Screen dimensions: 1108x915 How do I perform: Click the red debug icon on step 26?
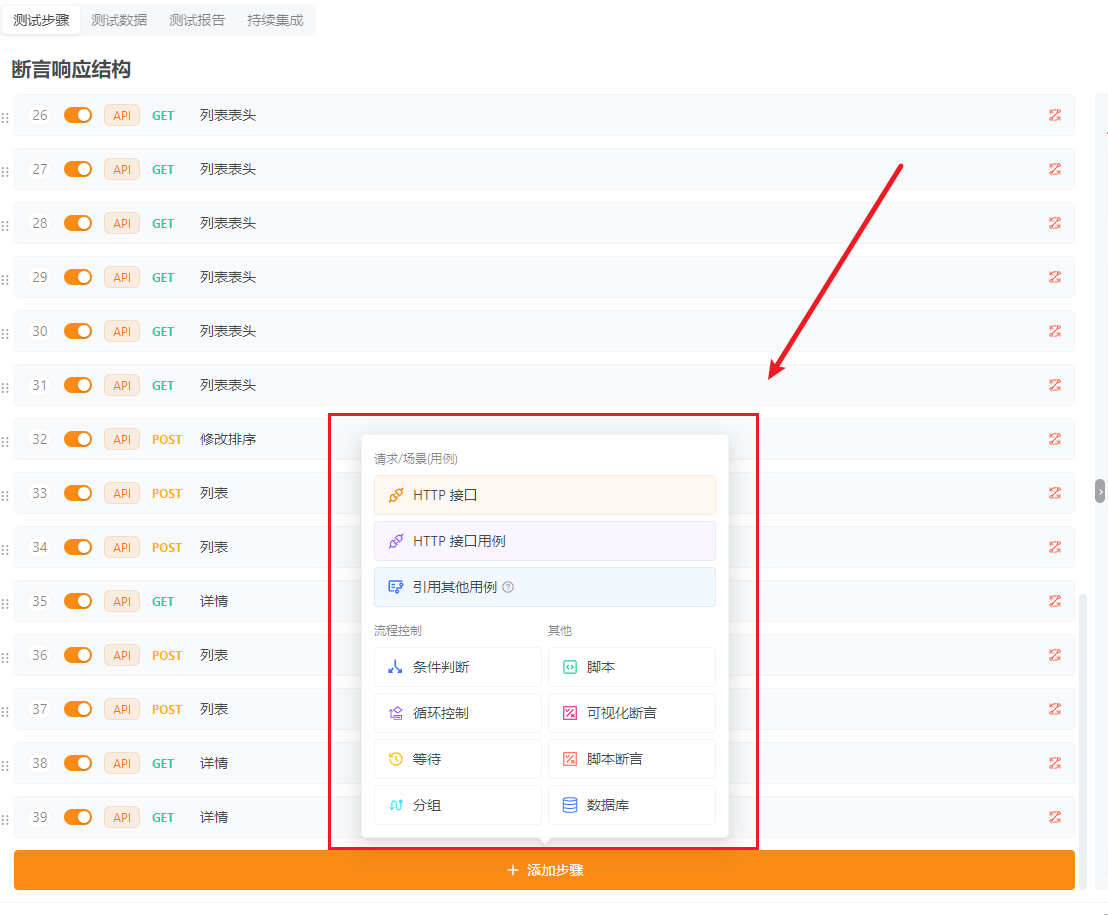pyautogui.click(x=1054, y=115)
